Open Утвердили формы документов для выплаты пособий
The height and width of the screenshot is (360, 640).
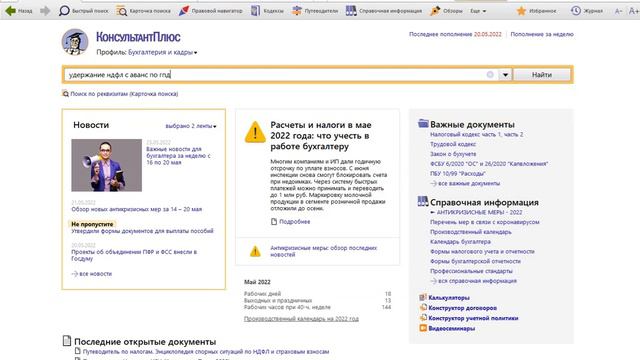[x=142, y=231]
